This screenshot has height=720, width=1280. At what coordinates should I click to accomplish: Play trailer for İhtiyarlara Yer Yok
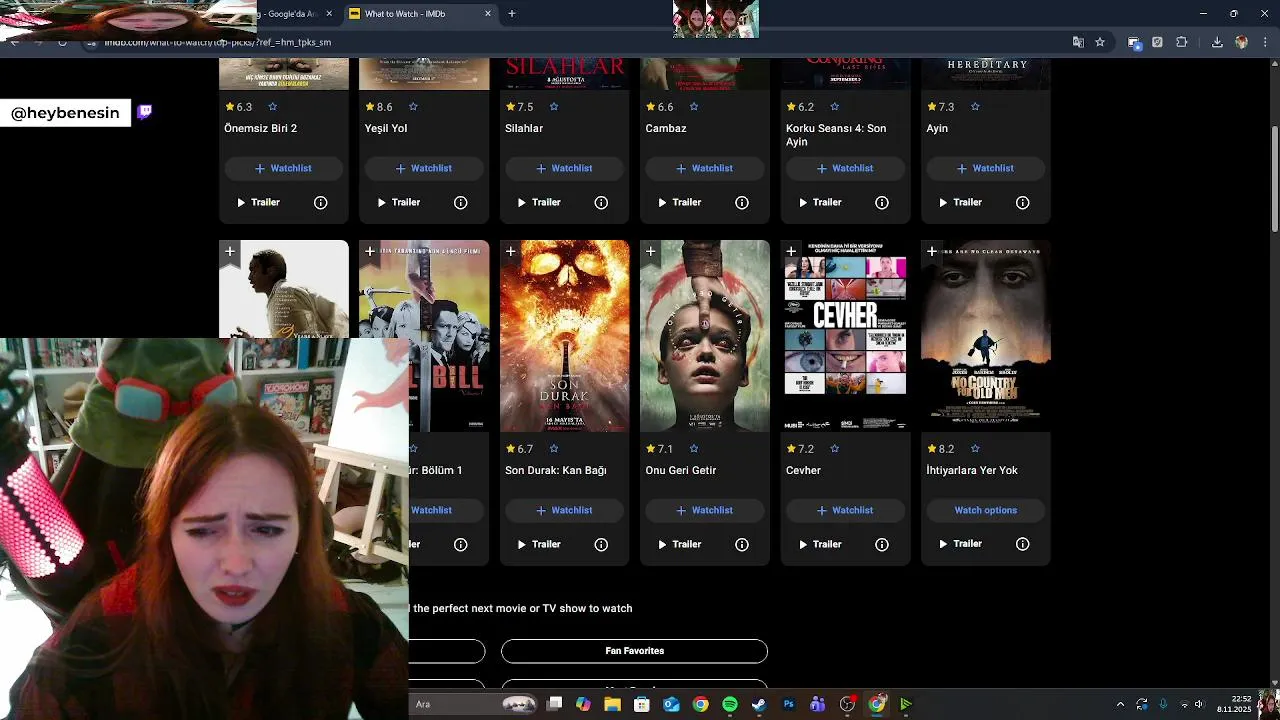(960, 544)
